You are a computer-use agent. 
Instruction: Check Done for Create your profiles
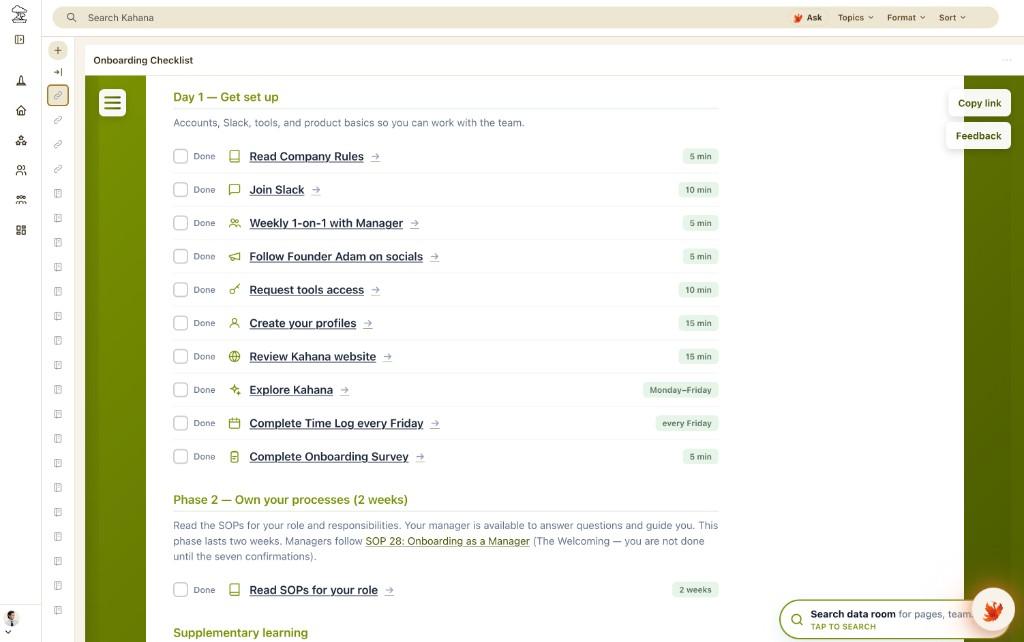pos(180,323)
